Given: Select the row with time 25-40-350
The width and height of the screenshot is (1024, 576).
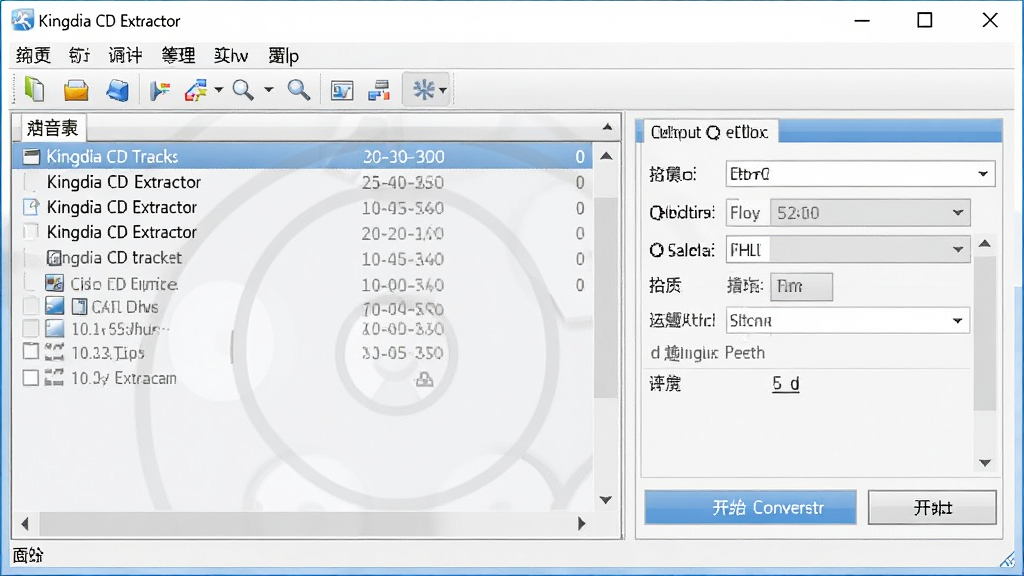Looking at the screenshot, I should [302, 182].
